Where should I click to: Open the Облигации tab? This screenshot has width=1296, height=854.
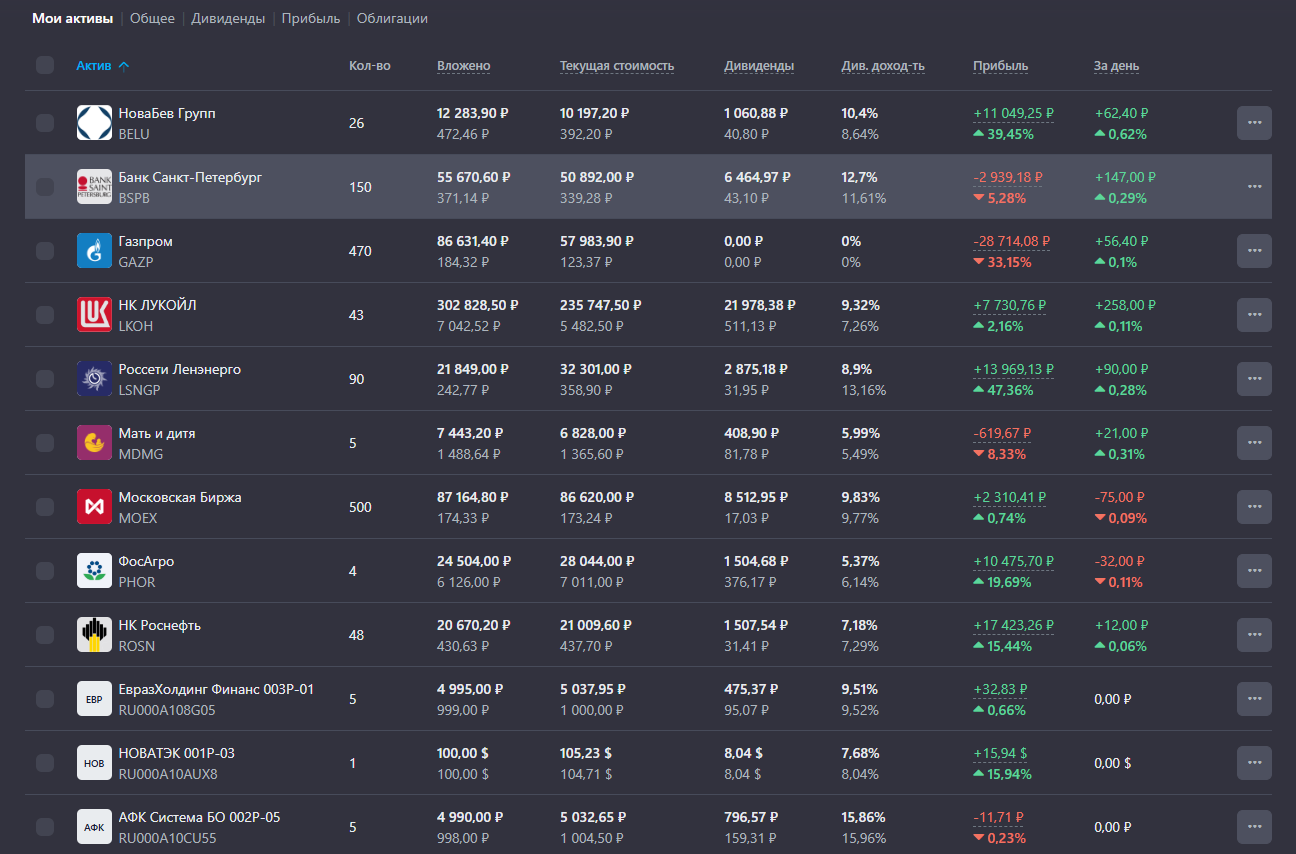pyautogui.click(x=392, y=19)
